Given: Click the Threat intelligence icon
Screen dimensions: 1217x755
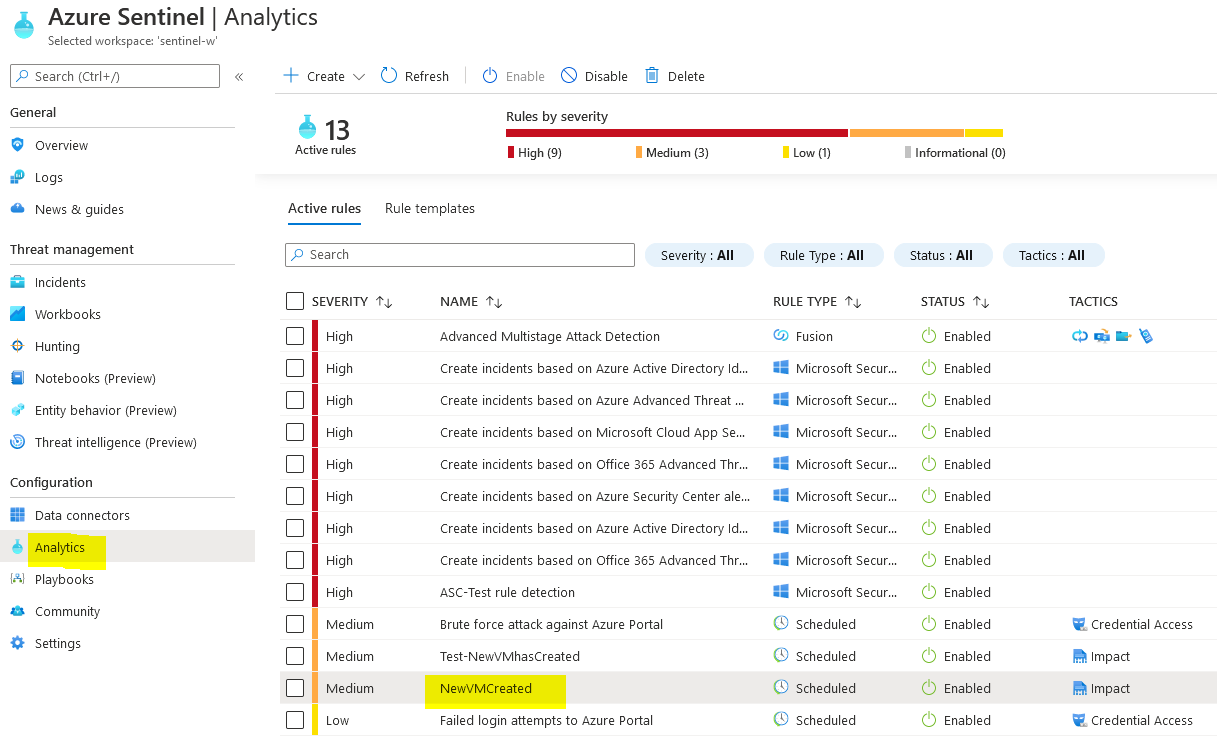Looking at the screenshot, I should pyautogui.click(x=17, y=442).
